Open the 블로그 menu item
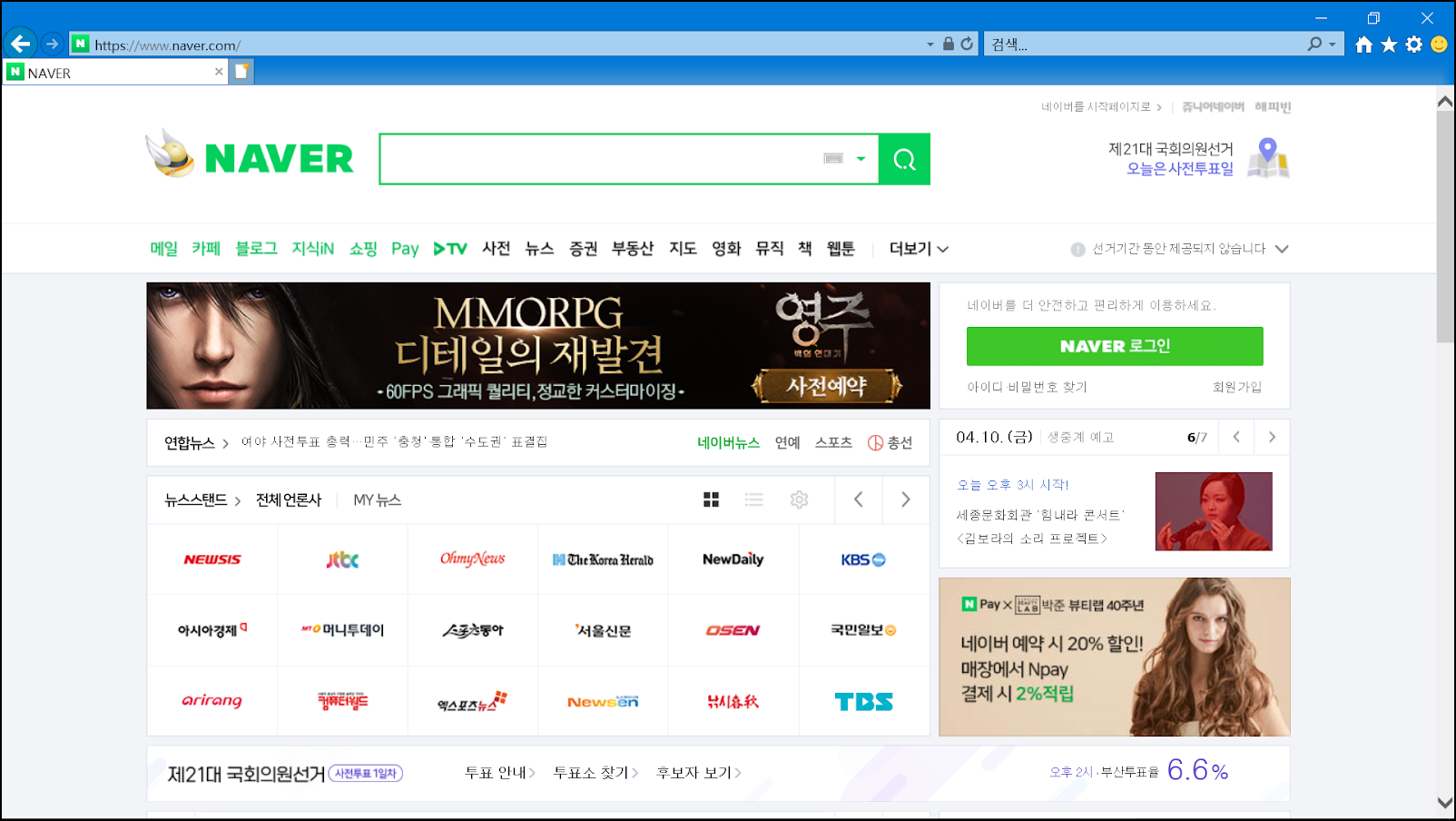 256,249
